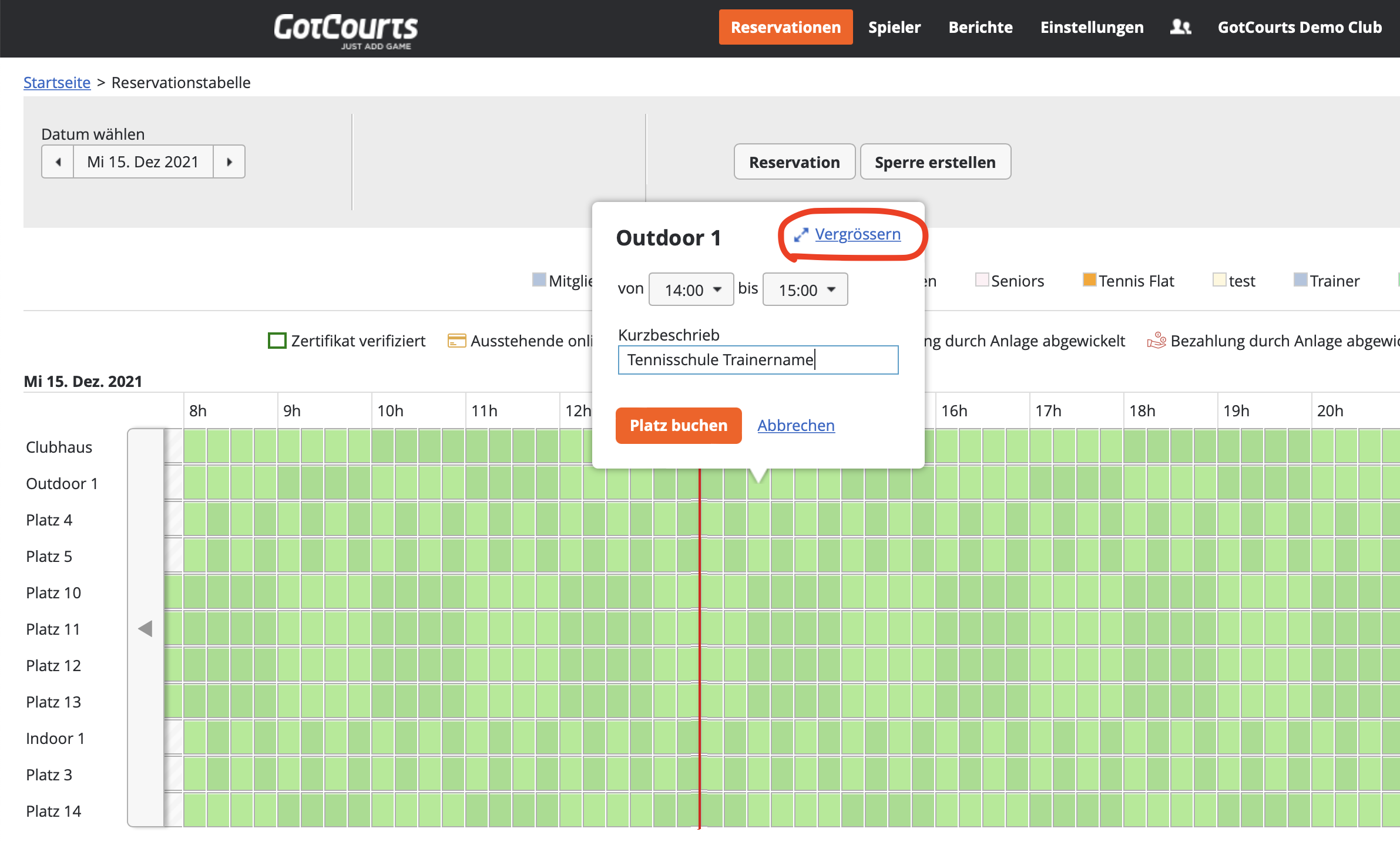Click the 8h column header
1400x842 pixels.
tap(198, 410)
